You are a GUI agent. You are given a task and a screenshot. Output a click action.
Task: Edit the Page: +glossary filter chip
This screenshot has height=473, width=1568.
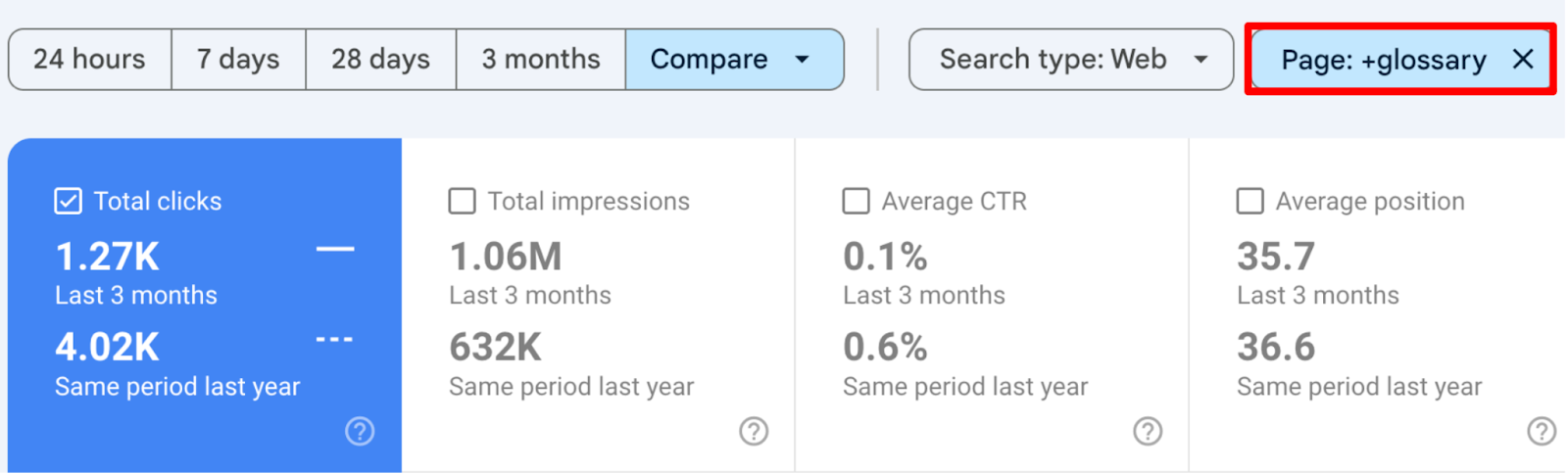pyautogui.click(x=1383, y=60)
